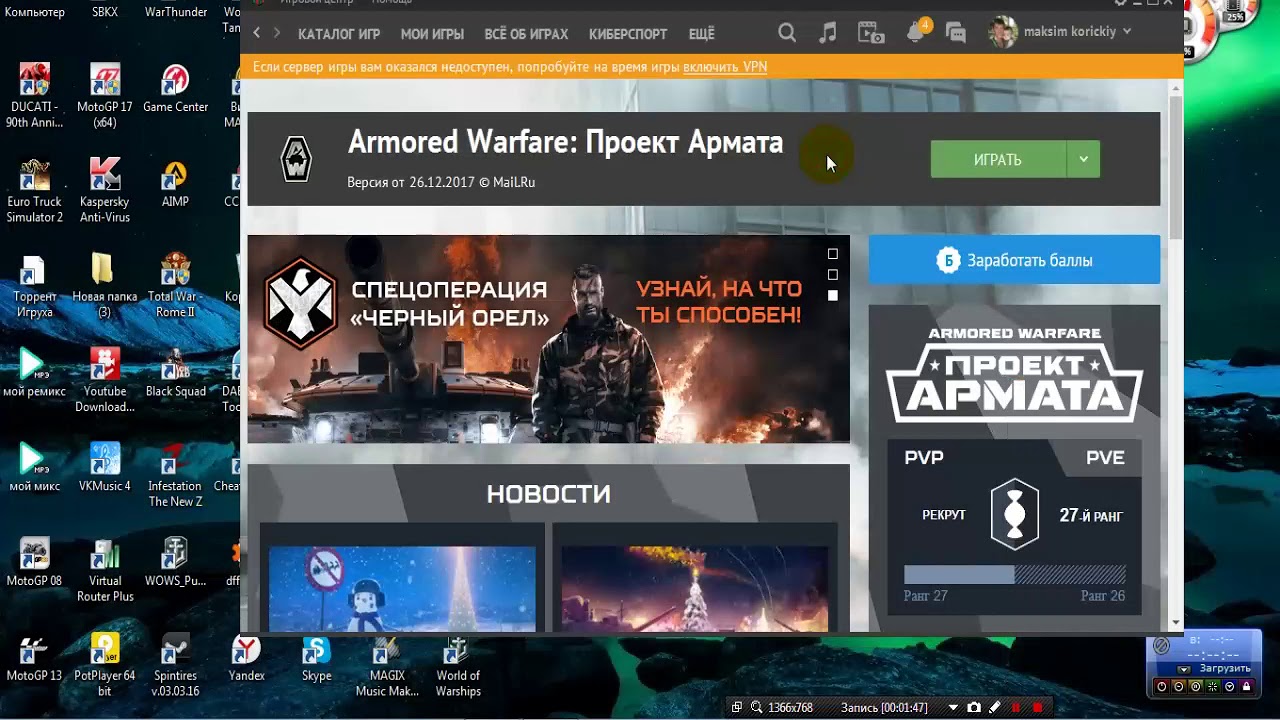The height and width of the screenshot is (720, 1280).
Task: Open the ЕЩЁ menu
Action: click(702, 34)
